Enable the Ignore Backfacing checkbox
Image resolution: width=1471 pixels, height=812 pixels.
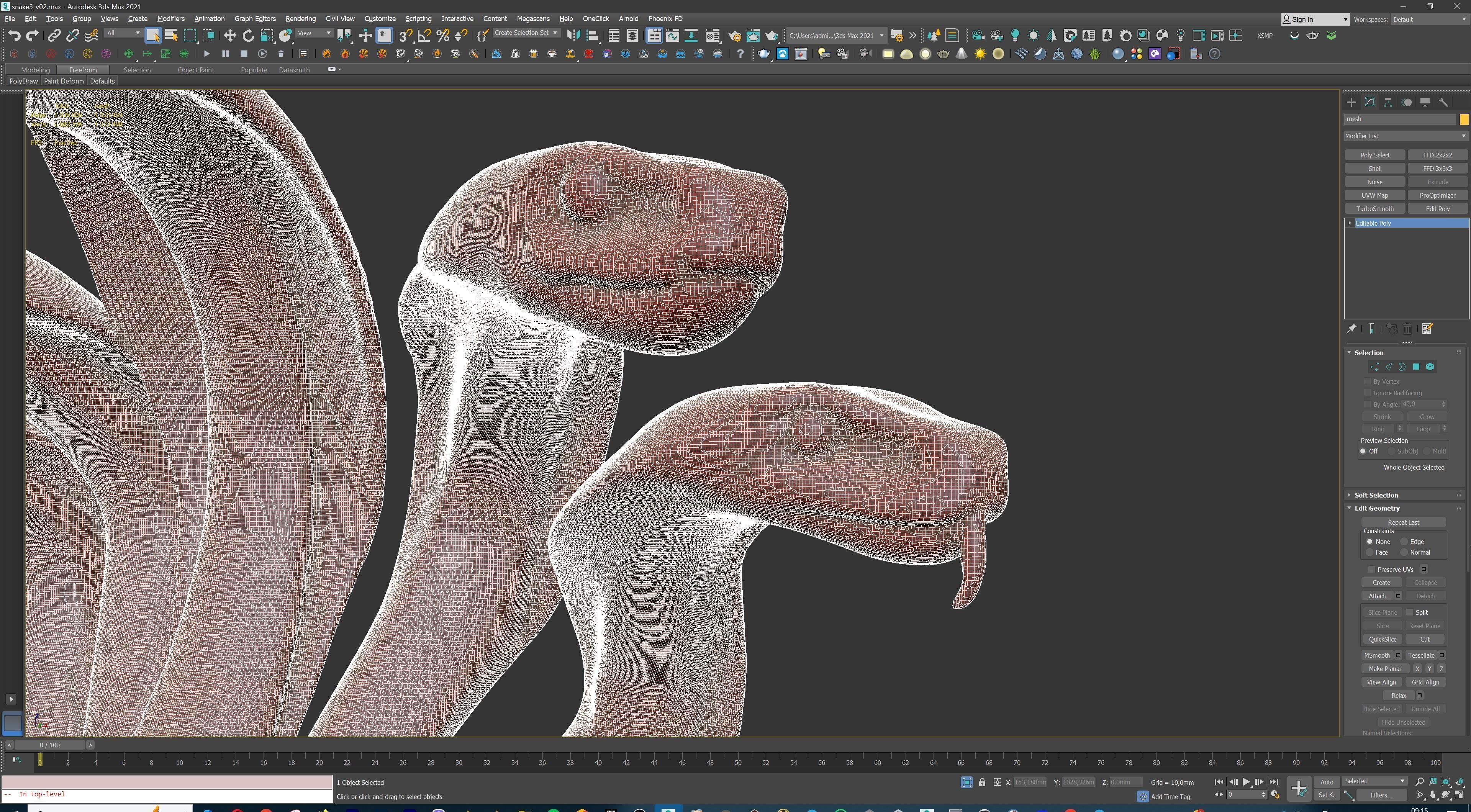[x=1367, y=393]
